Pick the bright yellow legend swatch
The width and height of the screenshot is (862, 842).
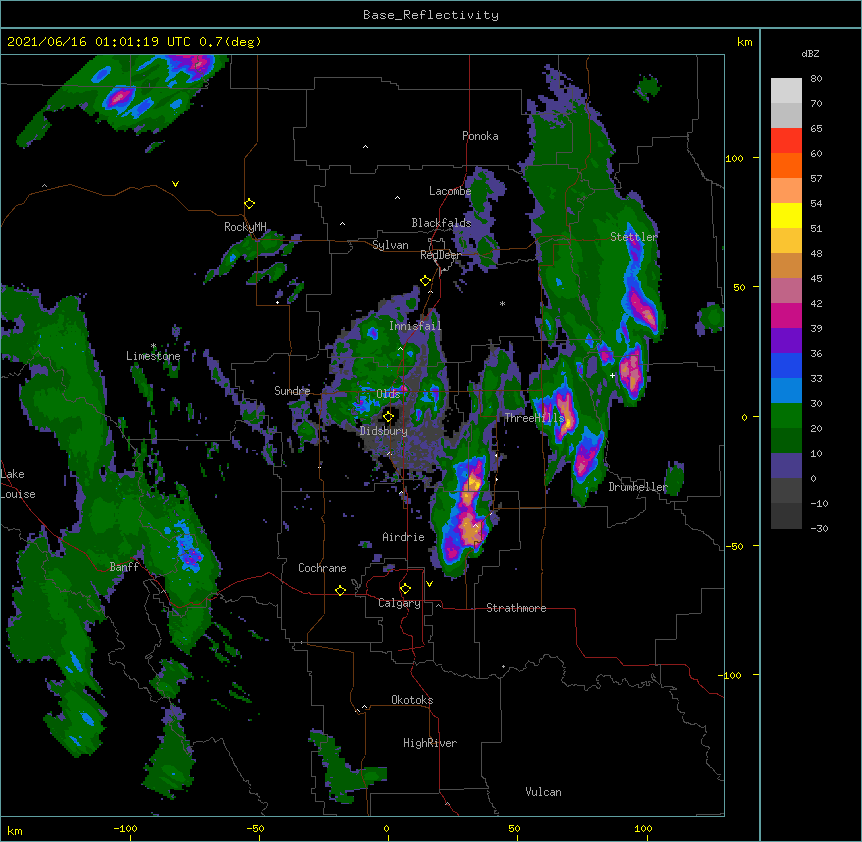point(786,216)
